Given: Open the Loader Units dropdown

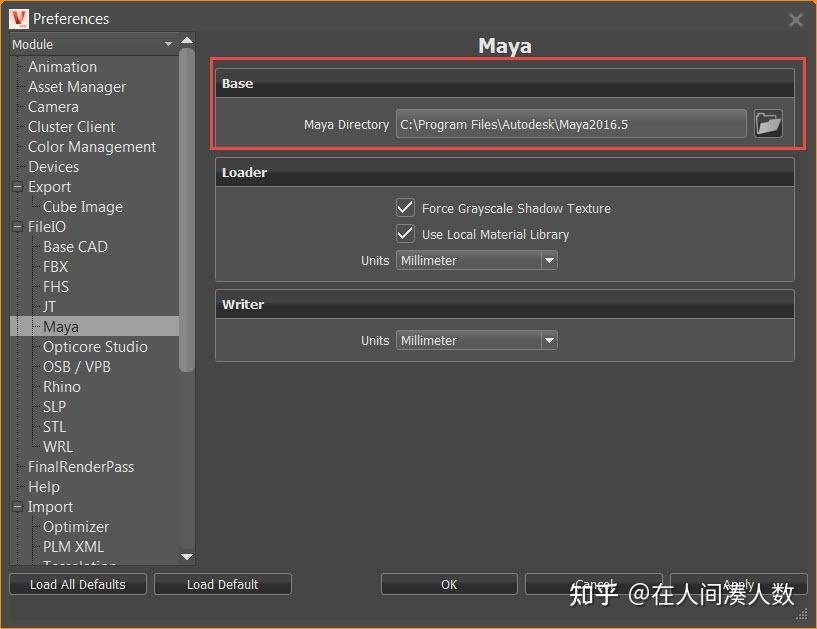Looking at the screenshot, I should pos(549,260).
